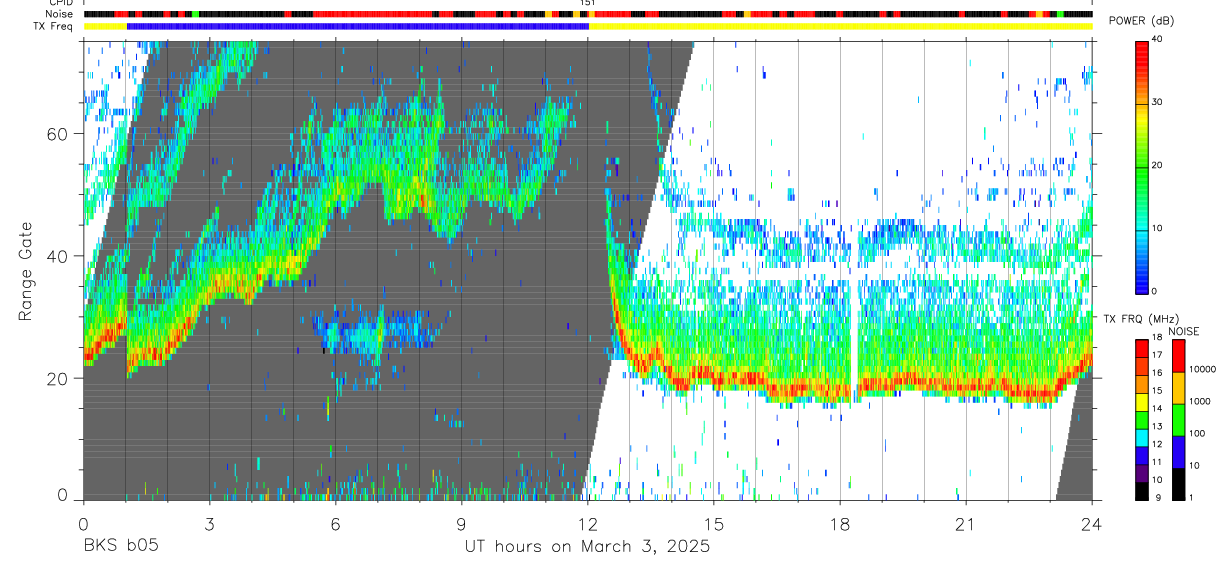This screenshot has height=567, width=1228.
Task: Click the 14 MHz label on TX frequency scale
Action: click(1159, 409)
